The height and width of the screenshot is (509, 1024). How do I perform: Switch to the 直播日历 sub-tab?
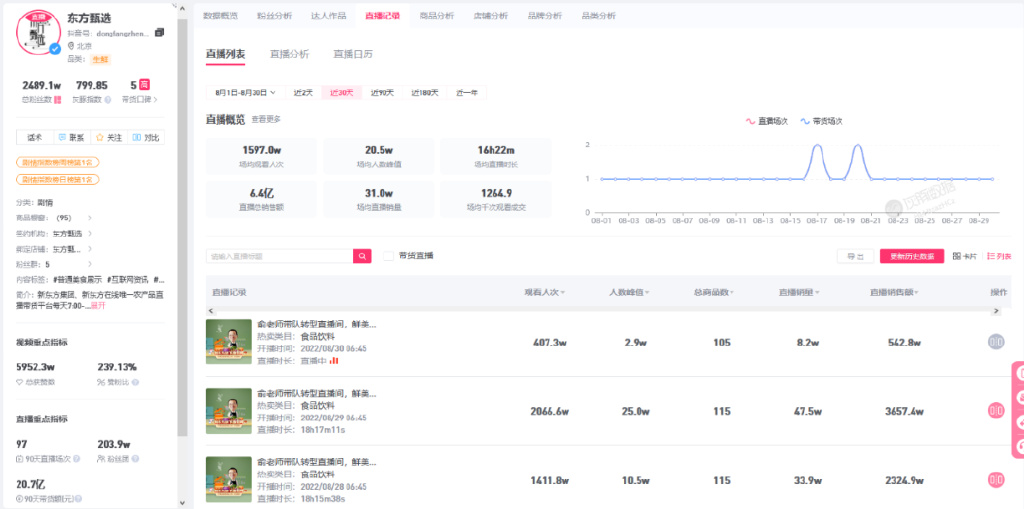click(353, 54)
